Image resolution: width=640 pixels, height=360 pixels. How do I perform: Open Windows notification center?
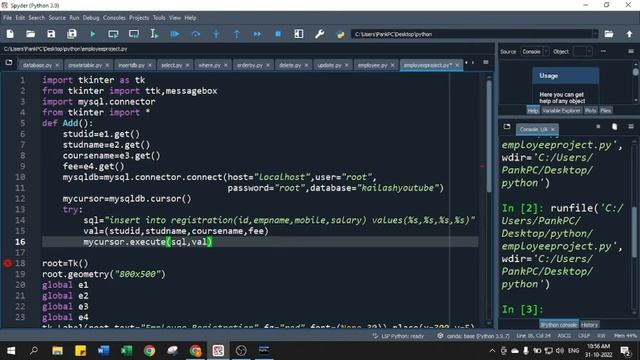[625, 350]
